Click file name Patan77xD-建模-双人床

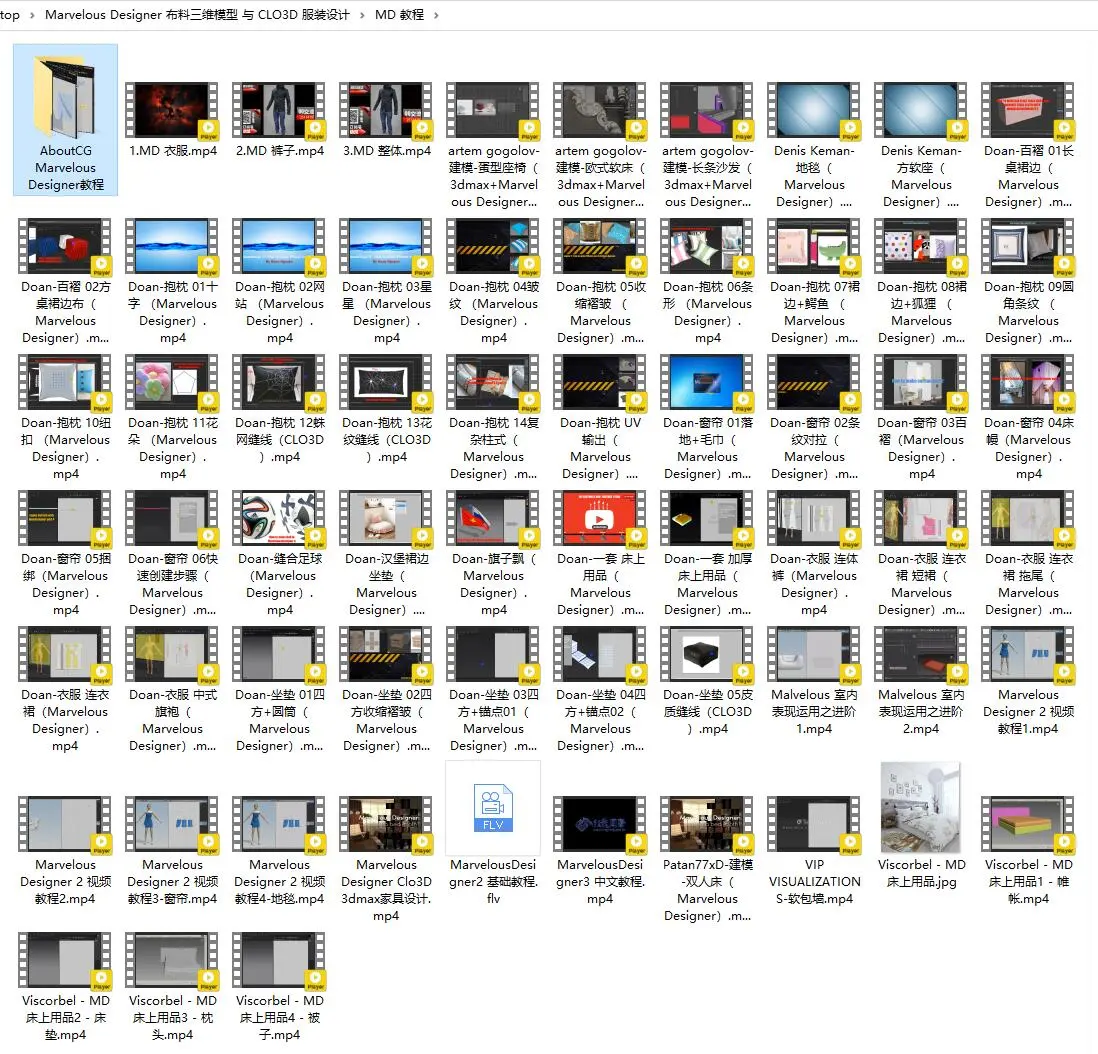click(707, 890)
